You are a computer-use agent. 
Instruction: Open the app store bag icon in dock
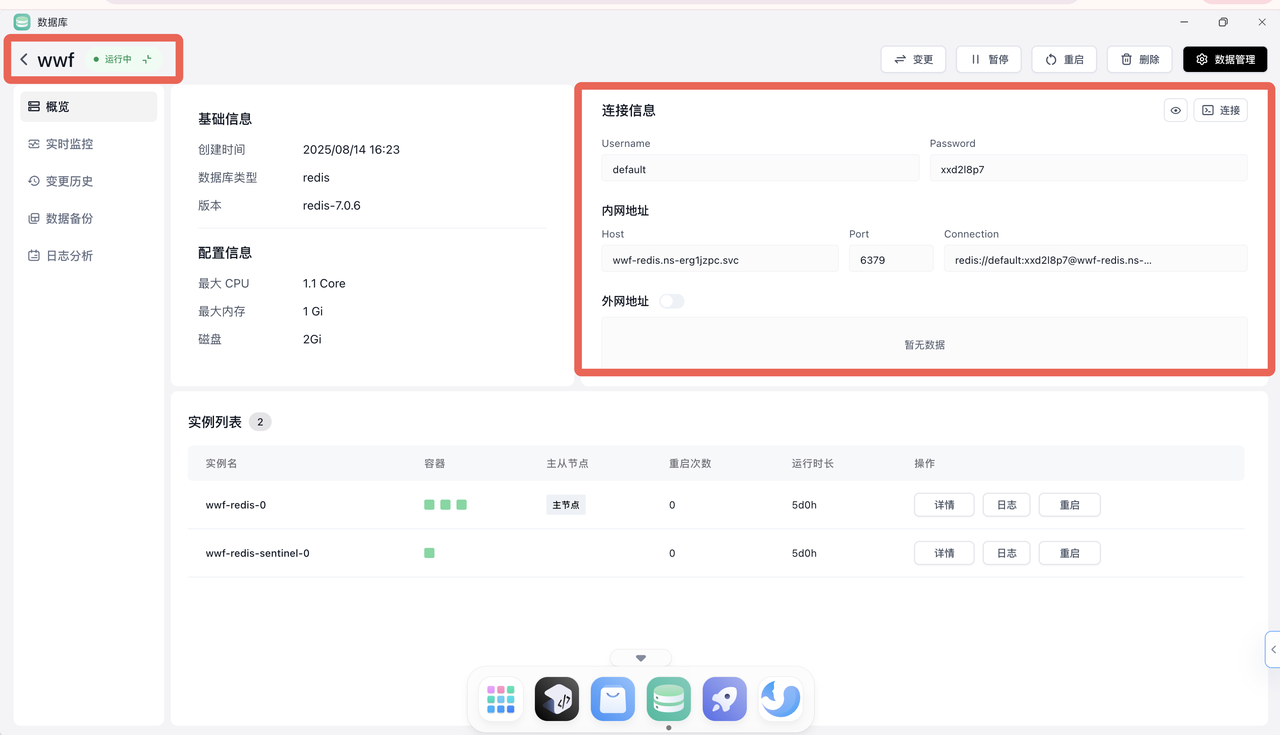click(x=612, y=699)
